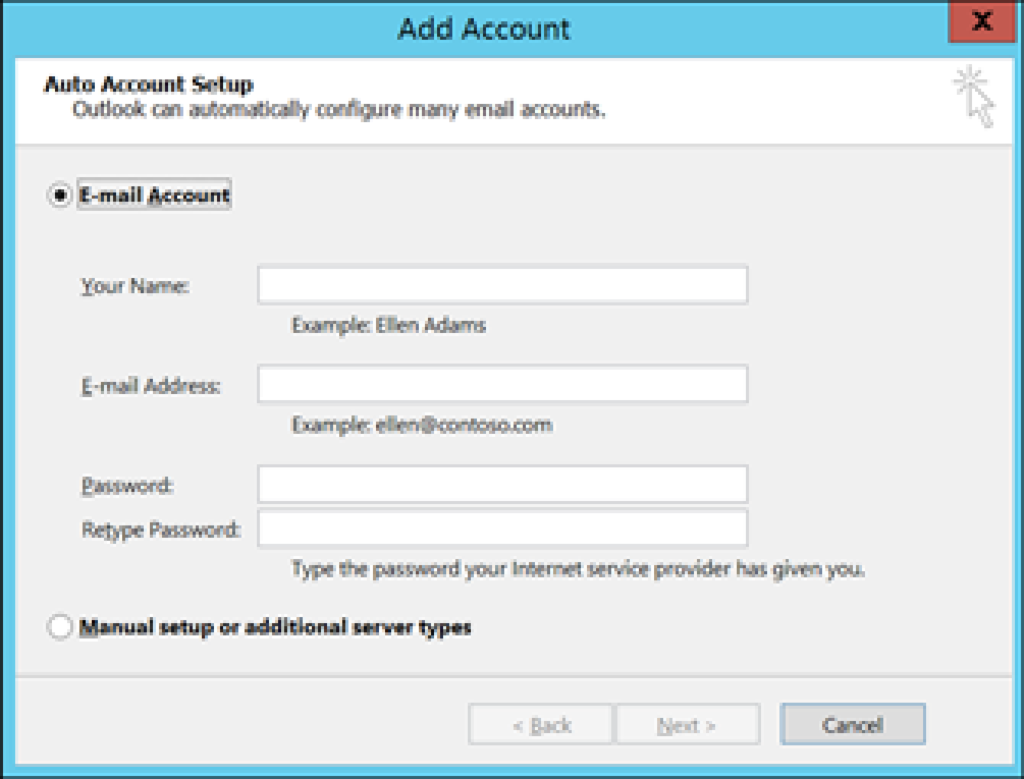Go to the Back step
Screen dimensions: 1024x779
point(540,724)
